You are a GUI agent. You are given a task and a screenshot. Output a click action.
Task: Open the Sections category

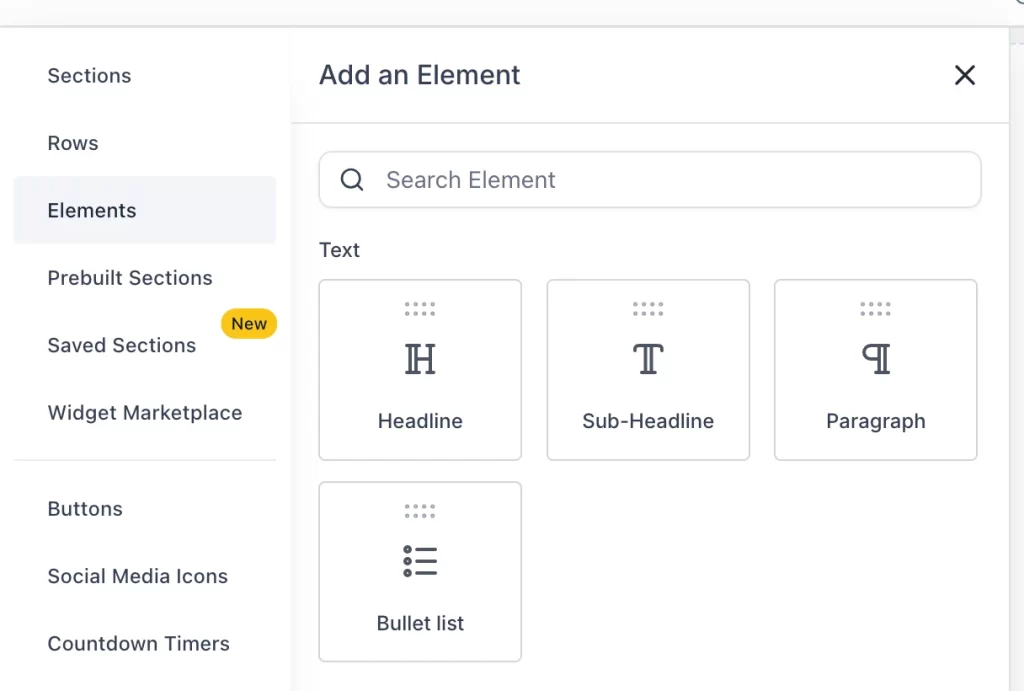click(x=89, y=76)
